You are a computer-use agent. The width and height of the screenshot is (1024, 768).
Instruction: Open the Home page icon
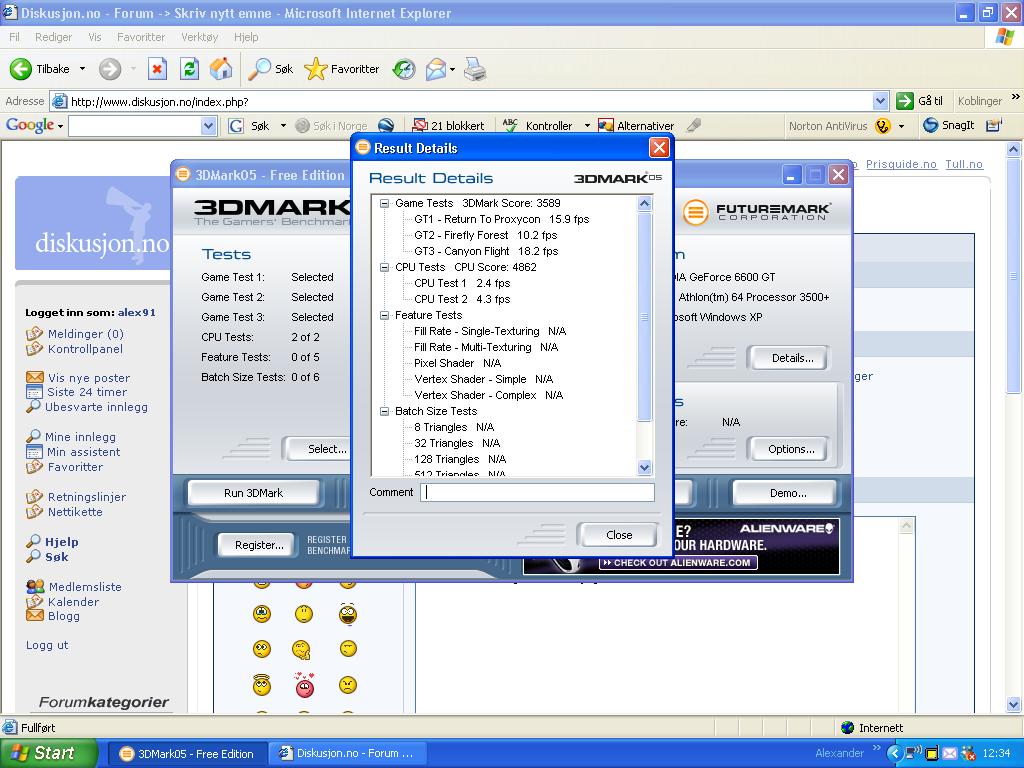tap(221, 69)
